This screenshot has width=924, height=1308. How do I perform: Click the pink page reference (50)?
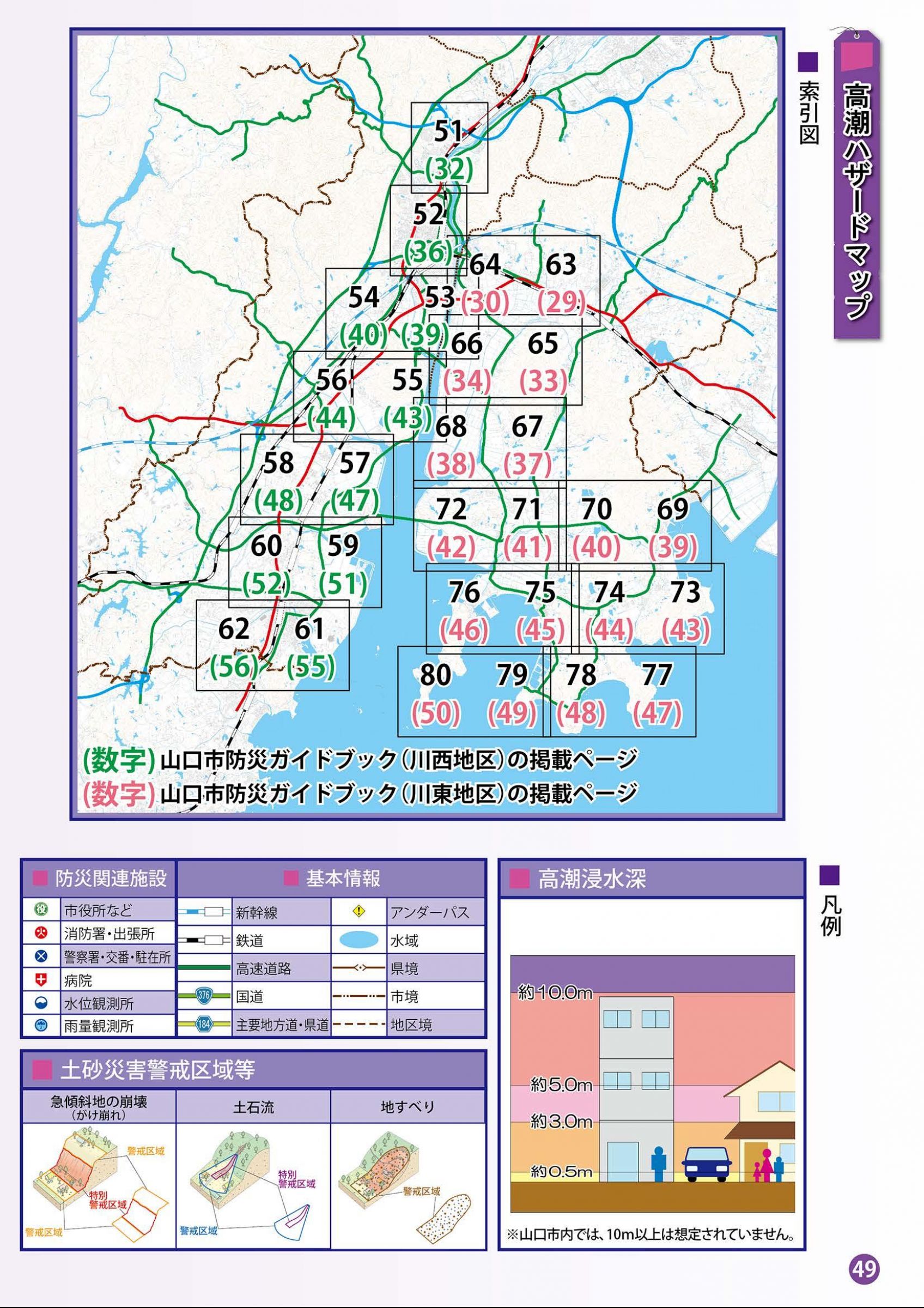[x=435, y=713]
